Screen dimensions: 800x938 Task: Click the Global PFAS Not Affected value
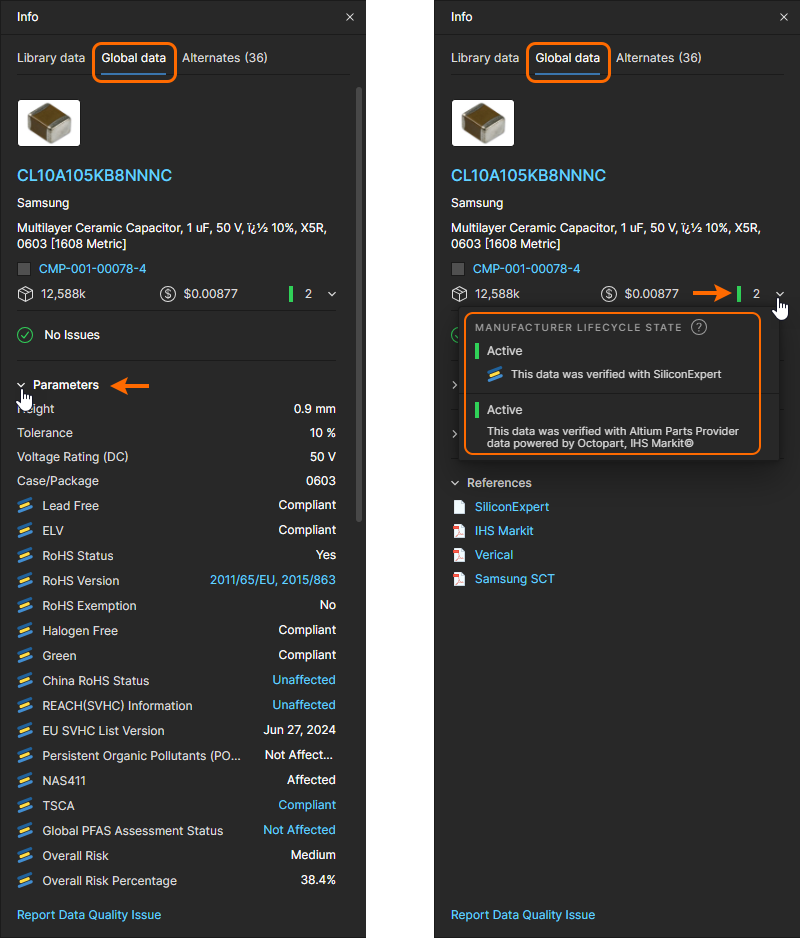point(299,830)
